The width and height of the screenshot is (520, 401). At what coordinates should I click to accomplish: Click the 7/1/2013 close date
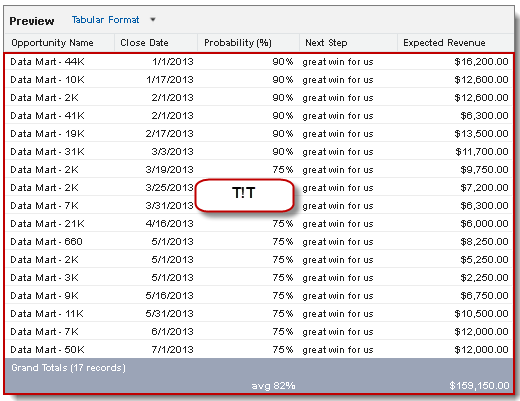(172, 350)
